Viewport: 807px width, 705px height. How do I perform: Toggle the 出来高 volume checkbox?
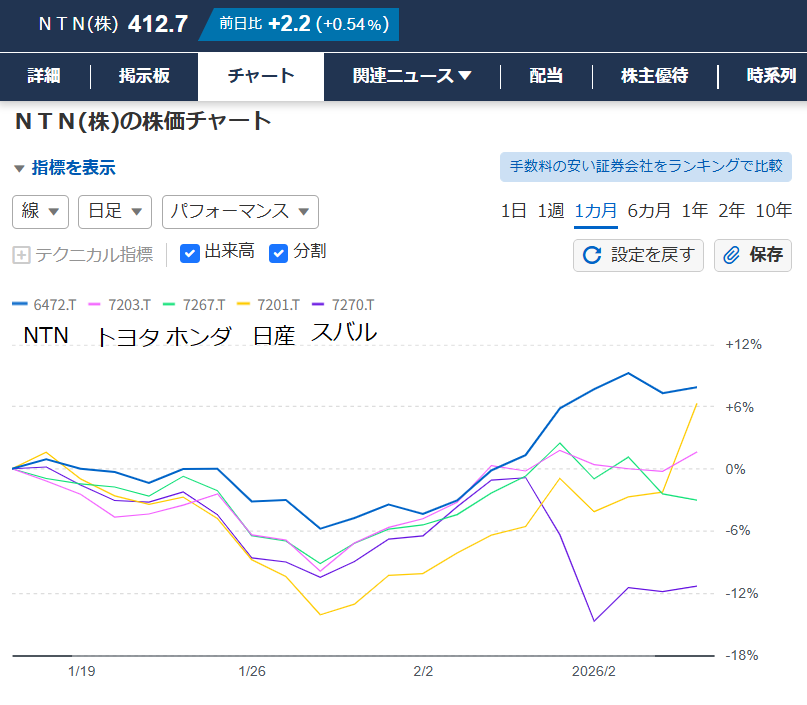[190, 253]
